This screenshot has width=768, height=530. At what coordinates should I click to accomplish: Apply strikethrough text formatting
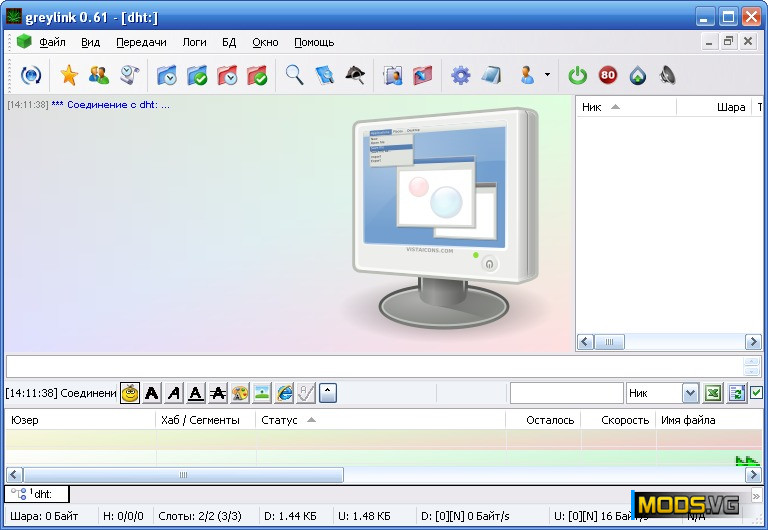(x=218, y=393)
